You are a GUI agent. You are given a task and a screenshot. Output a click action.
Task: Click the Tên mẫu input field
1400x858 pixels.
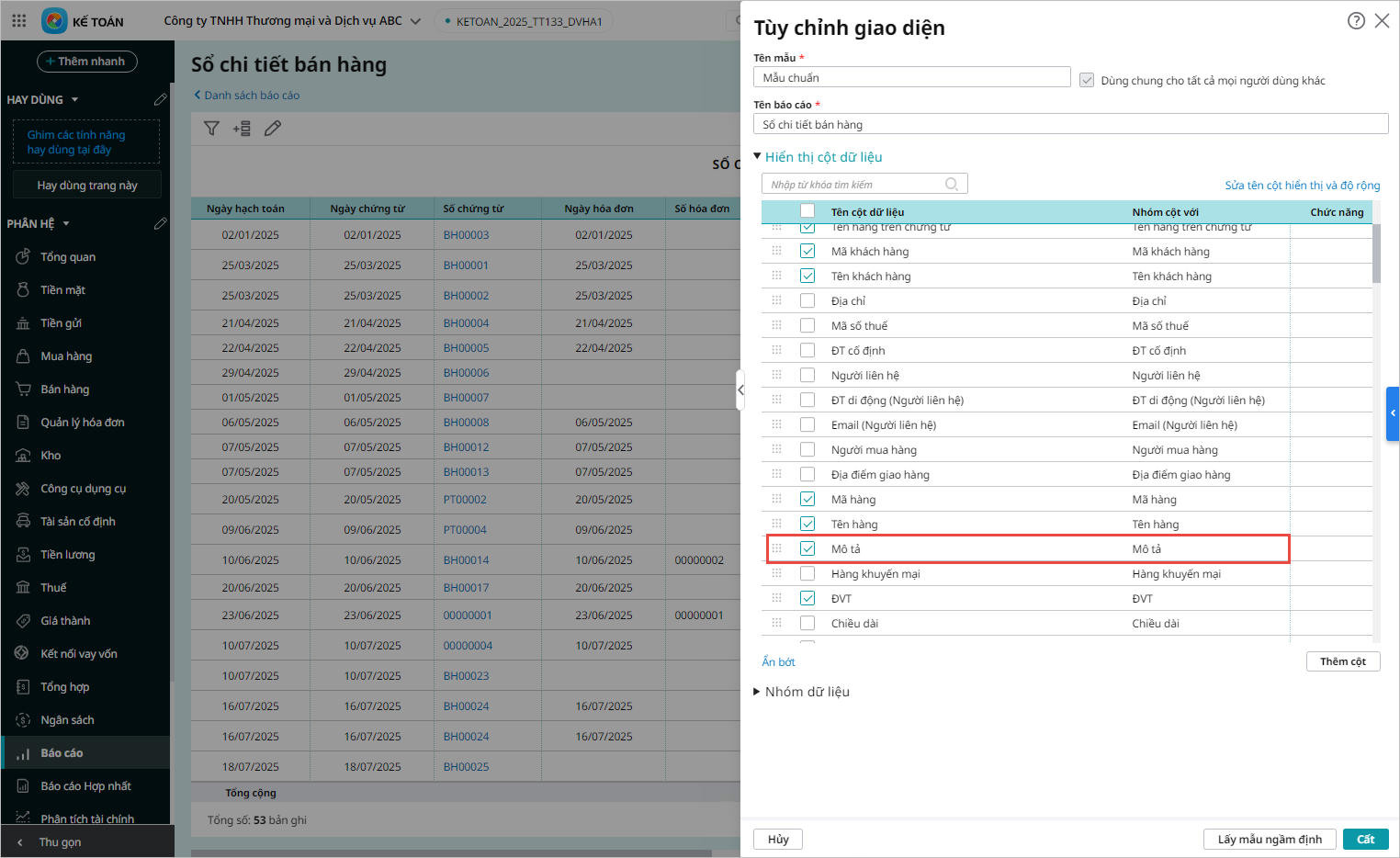pos(911,77)
